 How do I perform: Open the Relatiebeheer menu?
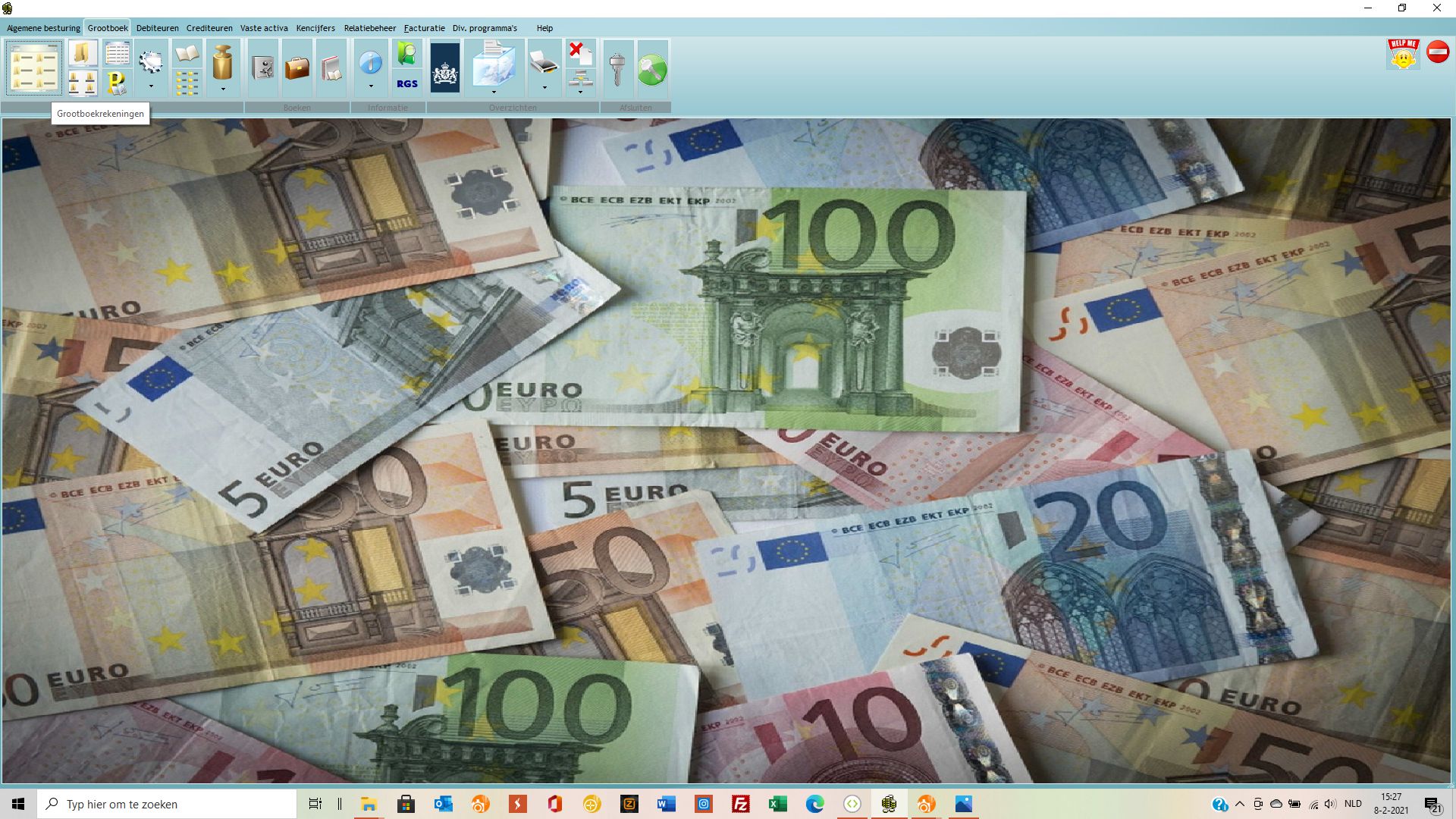click(x=370, y=28)
